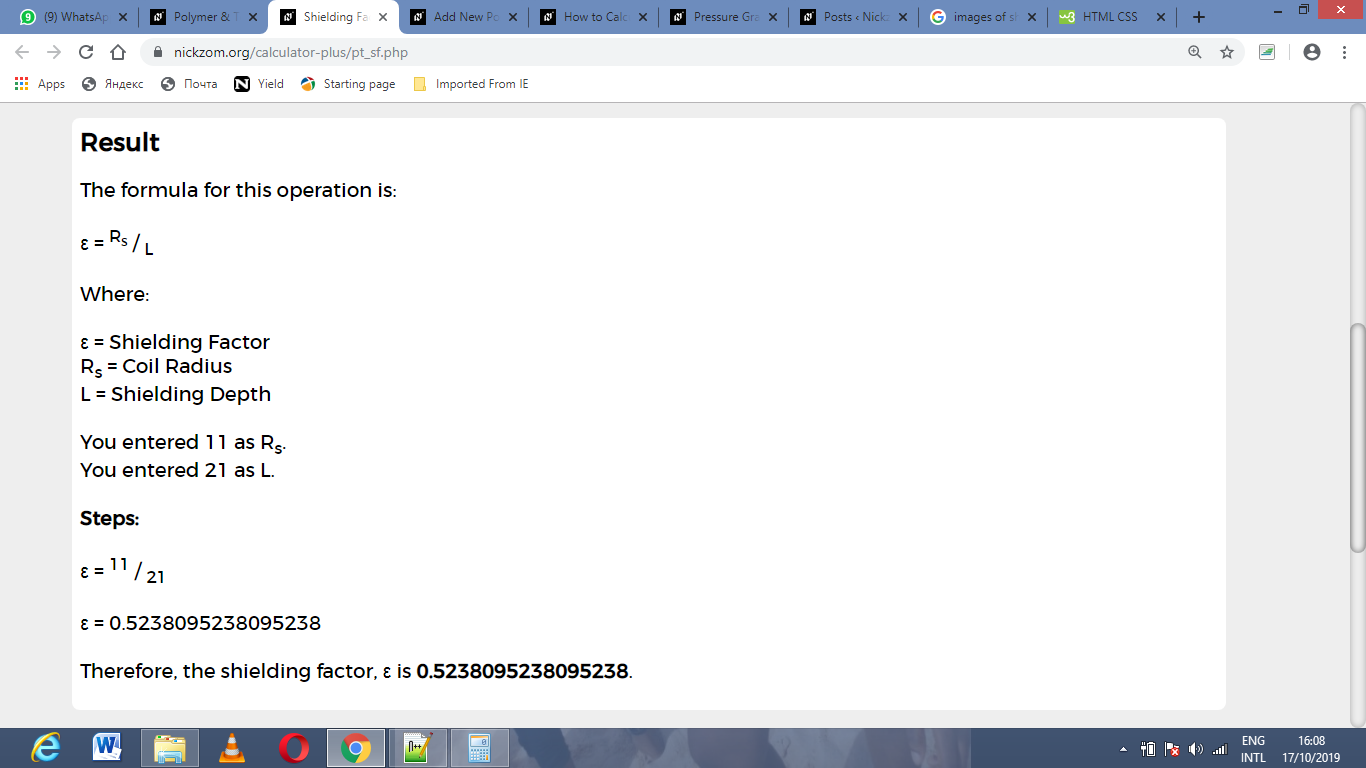Click the page vertical scrollbar thumb
Viewport: 1366px width, 768px height.
[1357, 438]
